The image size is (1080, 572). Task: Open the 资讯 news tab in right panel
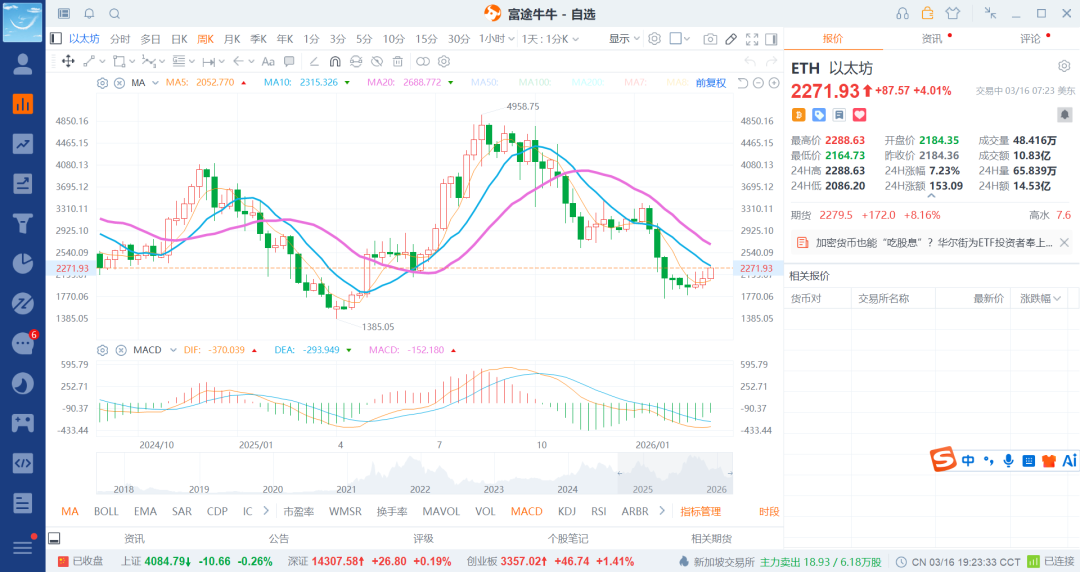pyautogui.click(x=932, y=39)
